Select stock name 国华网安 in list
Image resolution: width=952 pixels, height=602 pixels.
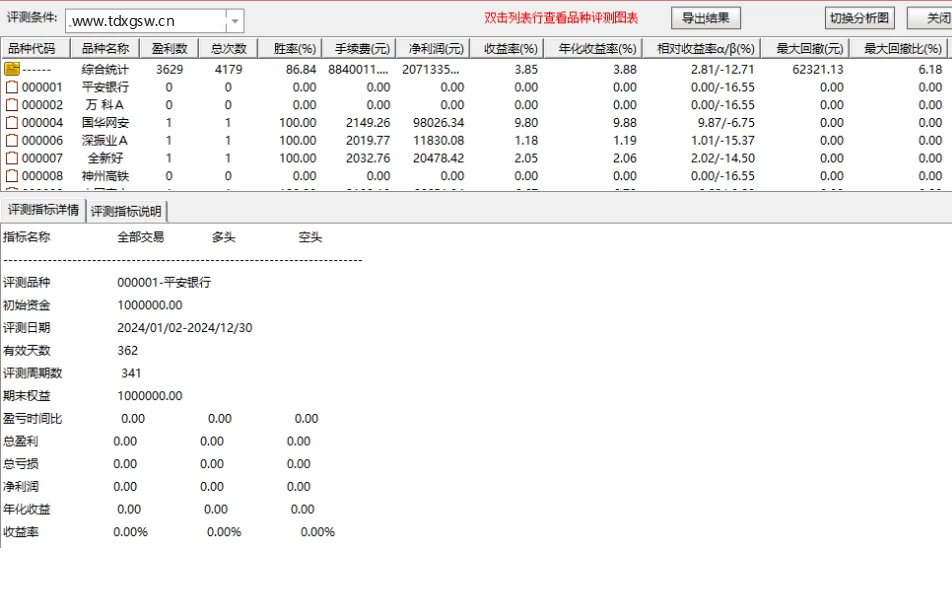point(105,123)
